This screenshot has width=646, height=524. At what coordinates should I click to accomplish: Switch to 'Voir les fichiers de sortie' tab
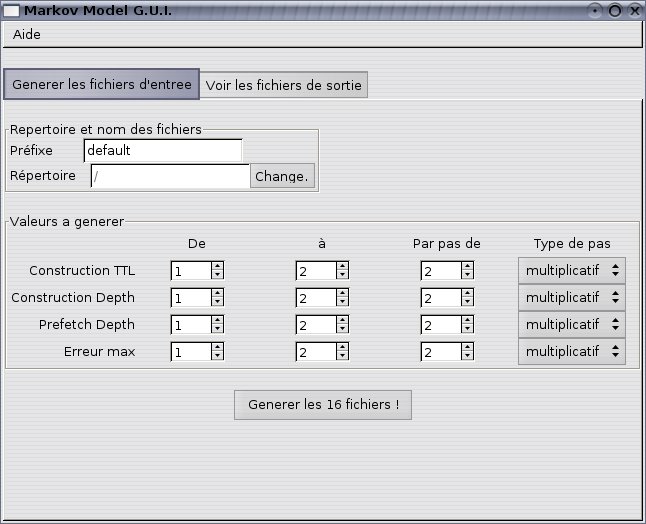click(x=284, y=85)
